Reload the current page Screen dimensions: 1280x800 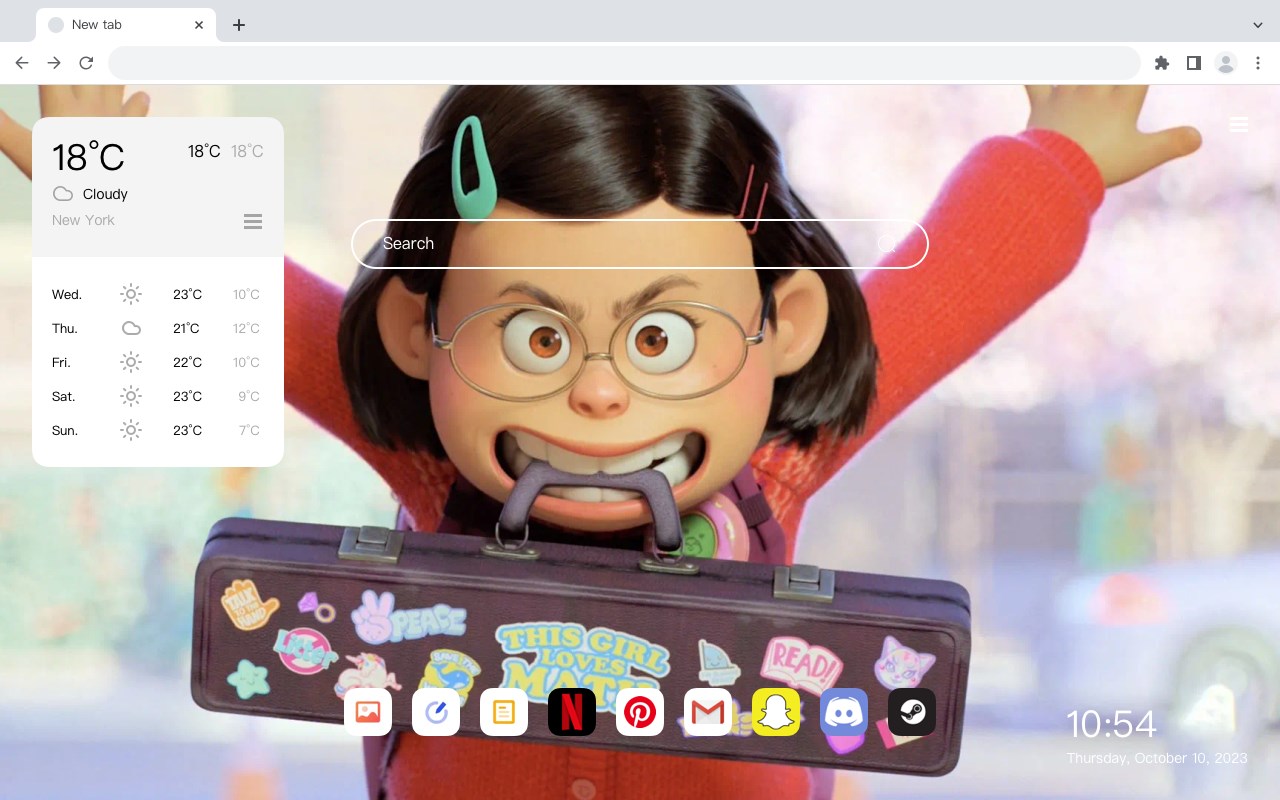[x=86, y=63]
